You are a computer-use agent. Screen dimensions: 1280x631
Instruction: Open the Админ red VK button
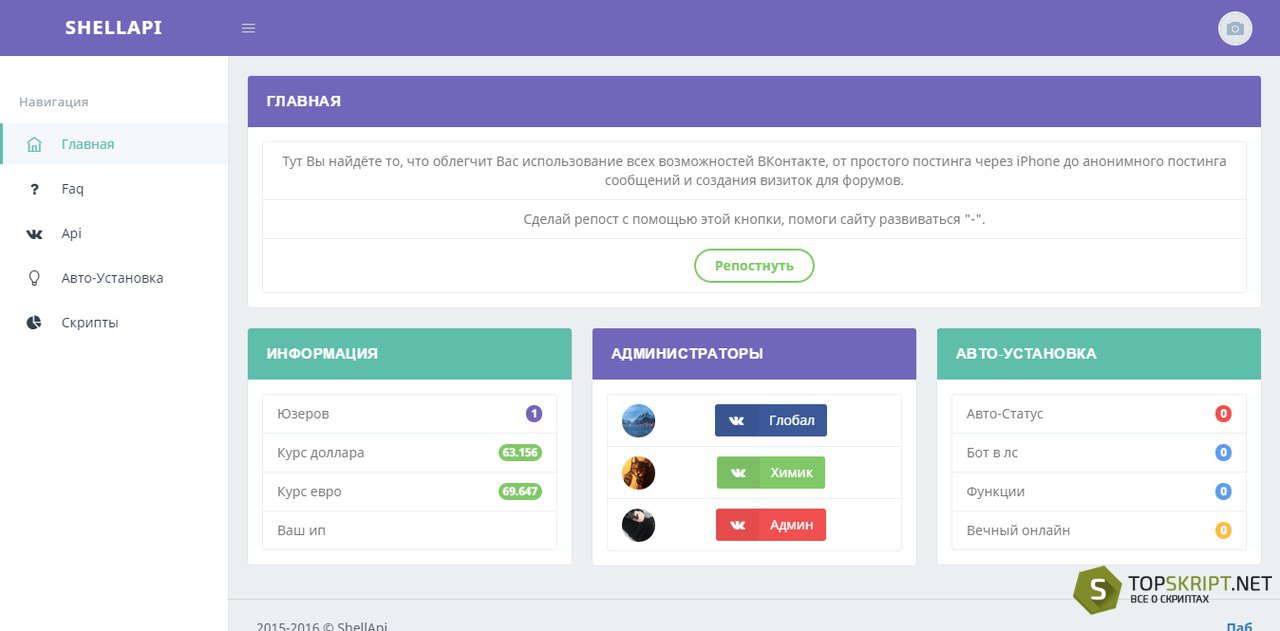[771, 525]
